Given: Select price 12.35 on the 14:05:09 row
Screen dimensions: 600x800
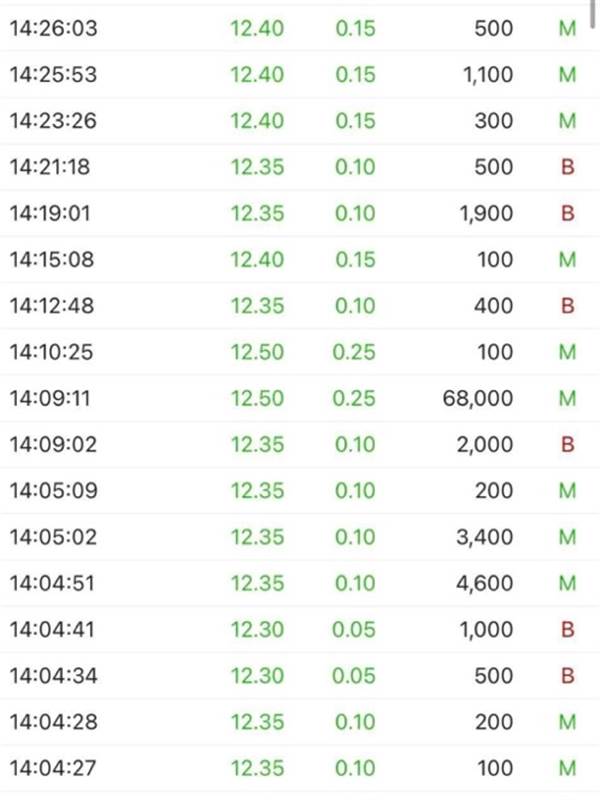Looking at the screenshot, I should tap(257, 491).
